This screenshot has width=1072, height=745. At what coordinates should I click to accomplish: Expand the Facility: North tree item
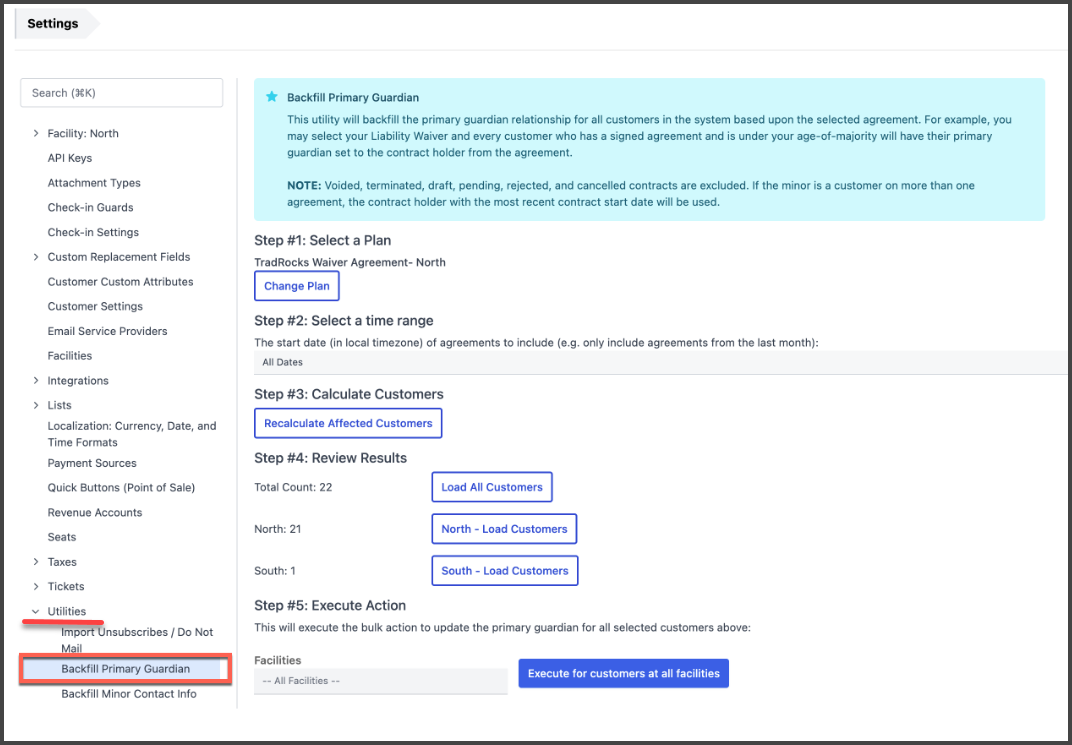[x=36, y=133]
